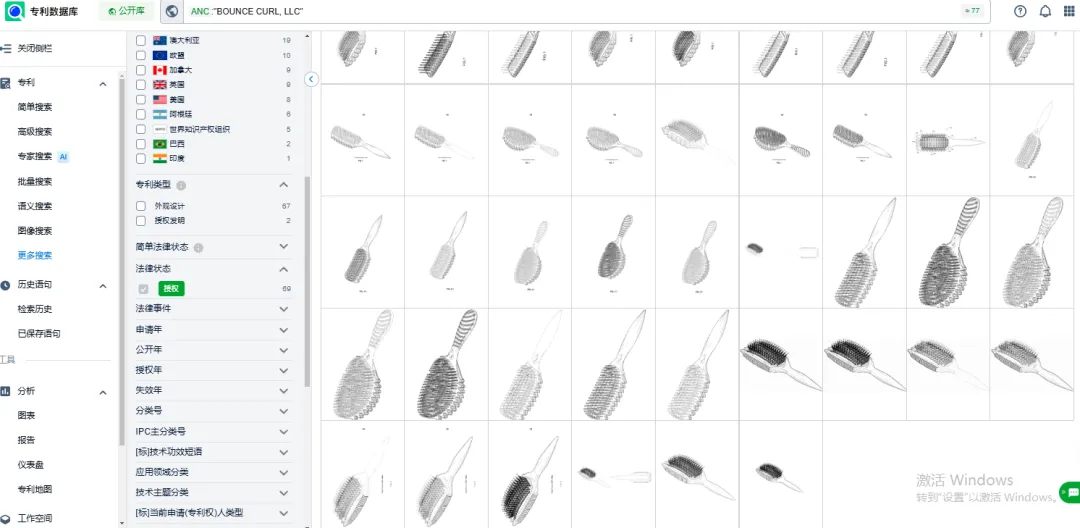Open the notification bell icon

pyautogui.click(x=1045, y=11)
